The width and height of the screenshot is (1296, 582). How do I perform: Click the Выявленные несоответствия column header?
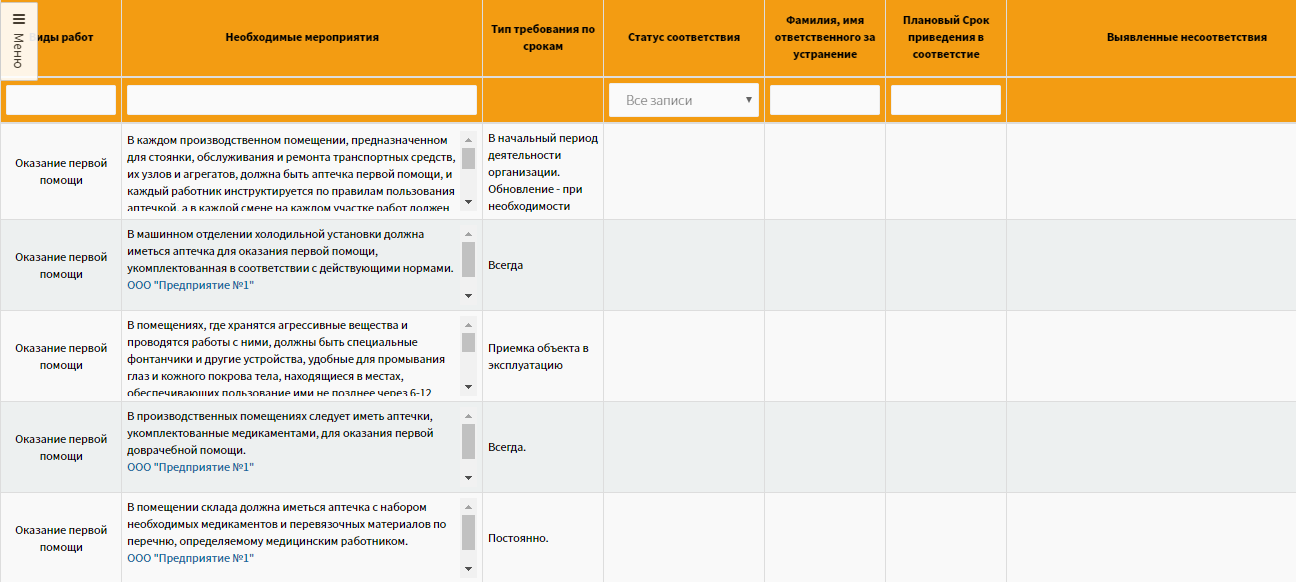[1187, 37]
